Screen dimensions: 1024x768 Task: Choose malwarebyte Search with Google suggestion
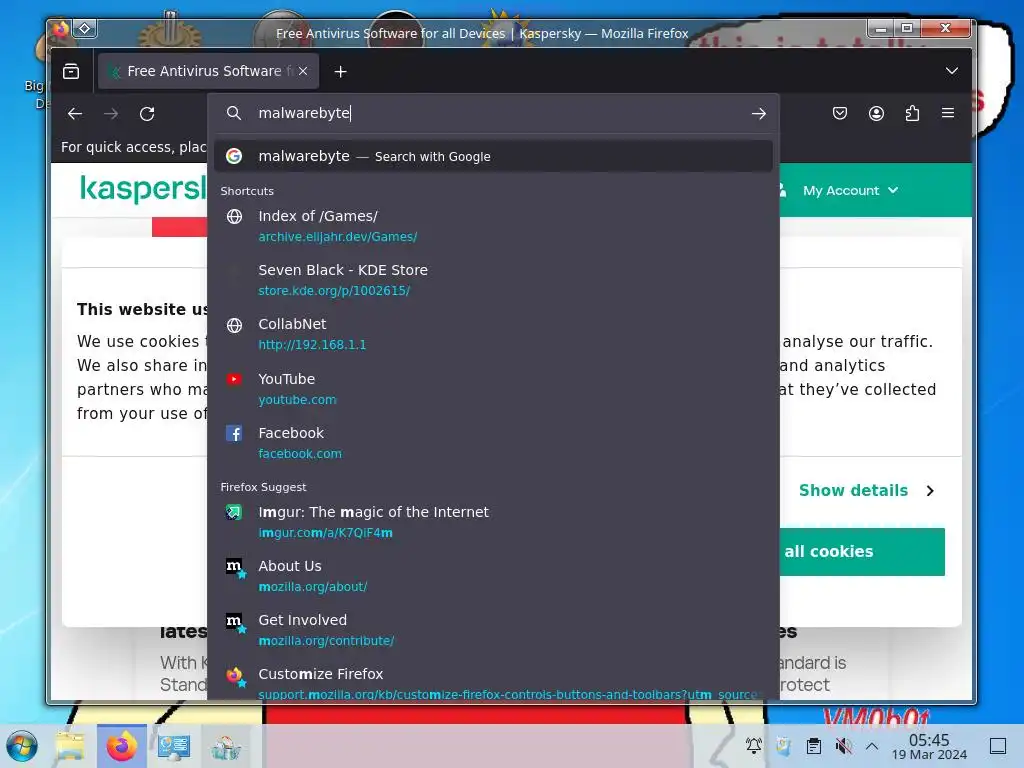494,156
